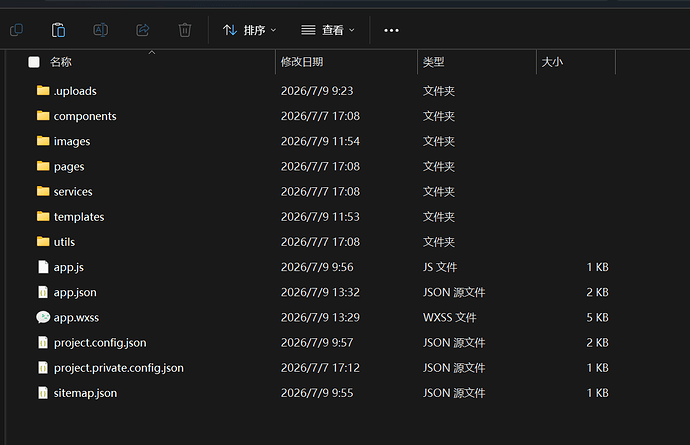Open the 查看 view dropdown
This screenshot has width=690, height=445.
328,30
